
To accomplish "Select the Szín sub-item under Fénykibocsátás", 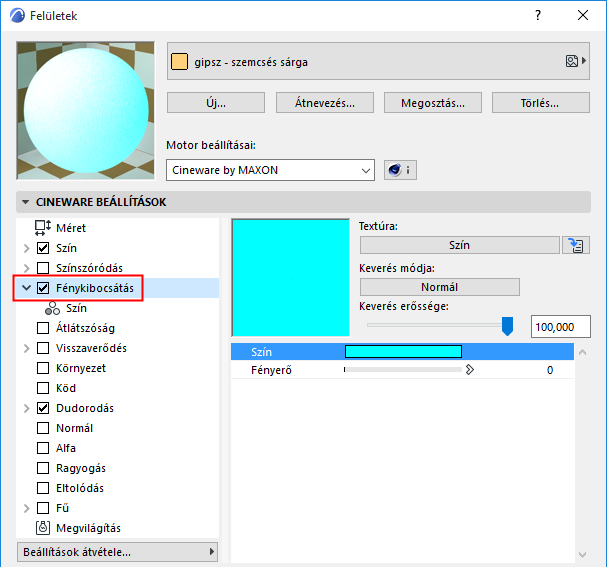I will point(76,308).
